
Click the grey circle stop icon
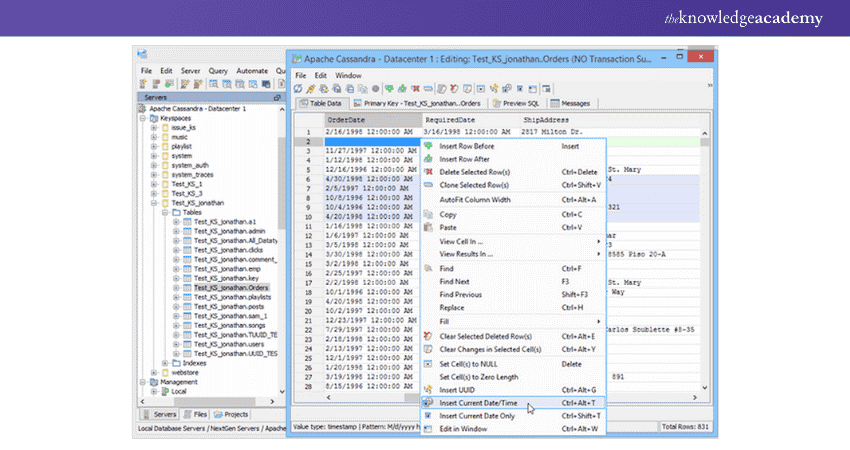coord(376,88)
